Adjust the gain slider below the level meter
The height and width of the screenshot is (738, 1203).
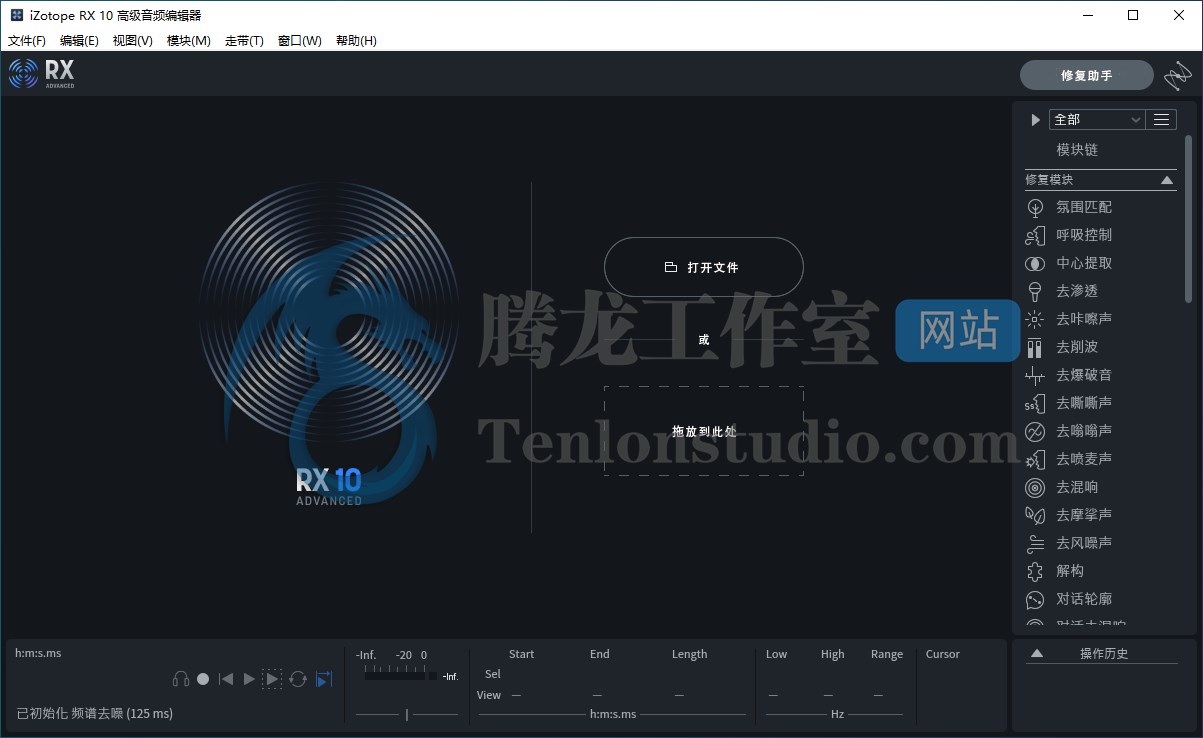coord(407,714)
